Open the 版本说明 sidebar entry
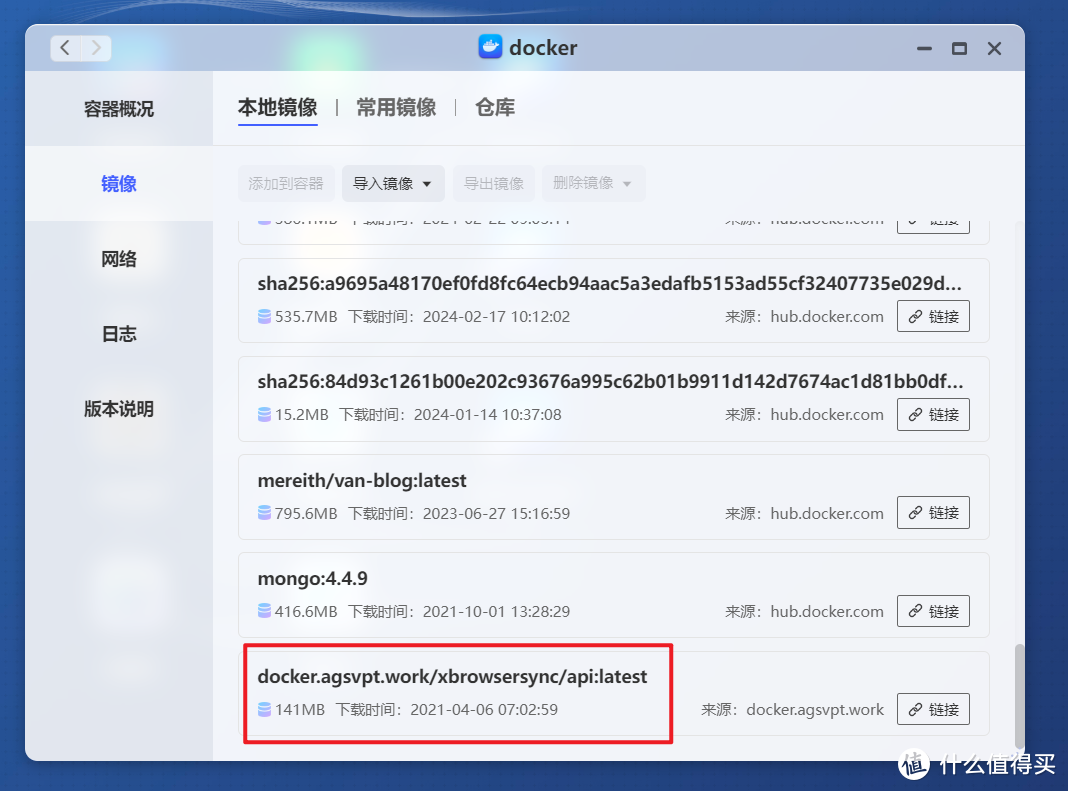 (119, 408)
